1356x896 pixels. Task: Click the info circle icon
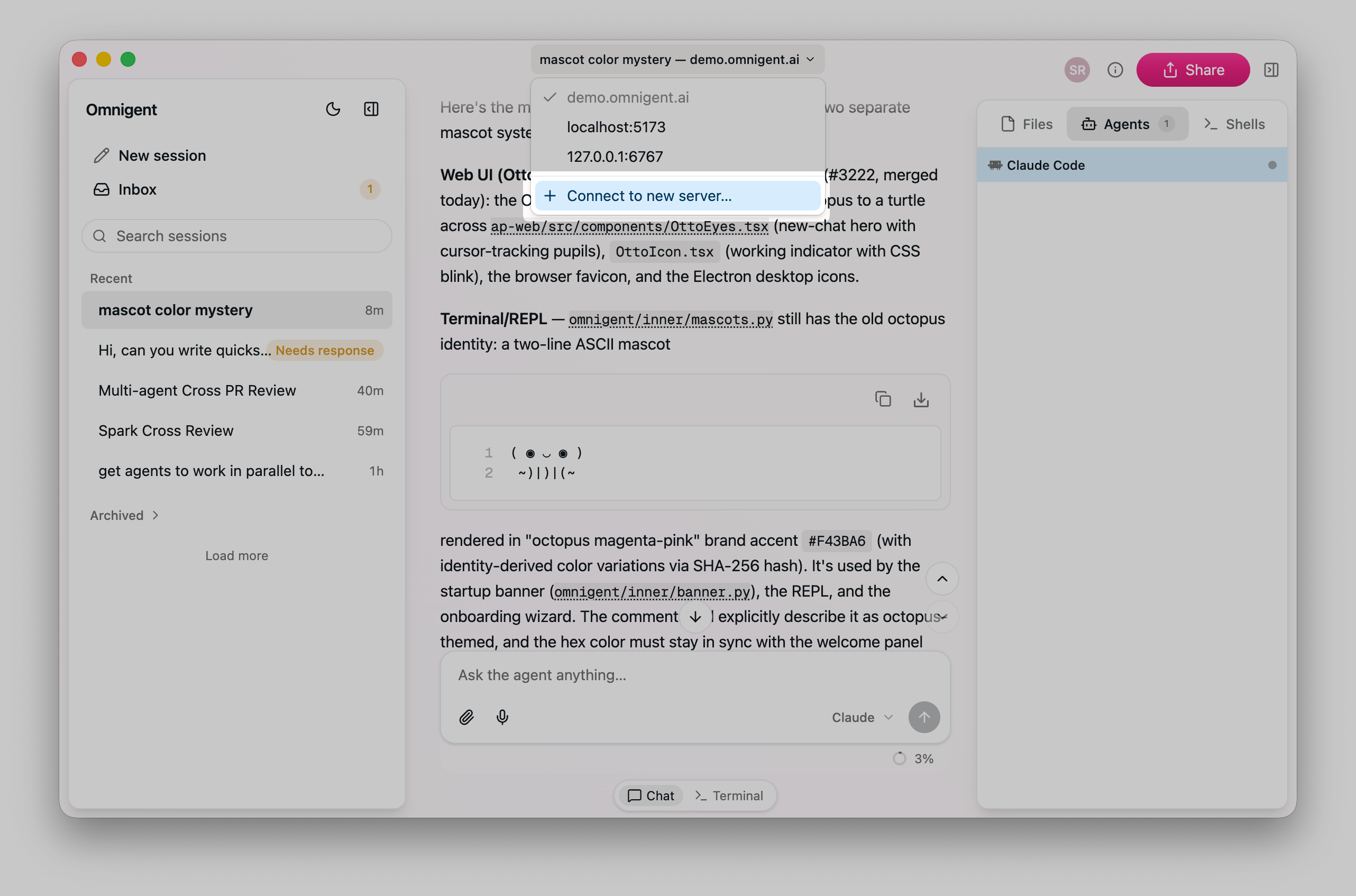1114,70
